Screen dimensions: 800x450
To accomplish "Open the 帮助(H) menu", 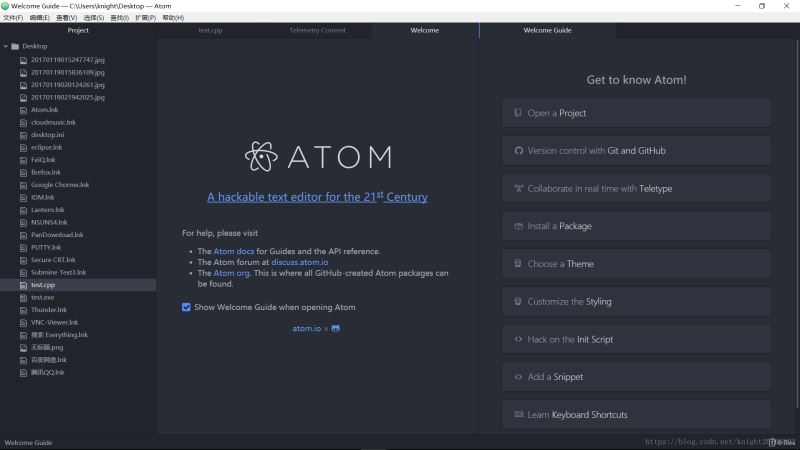I will pyautogui.click(x=173, y=18).
